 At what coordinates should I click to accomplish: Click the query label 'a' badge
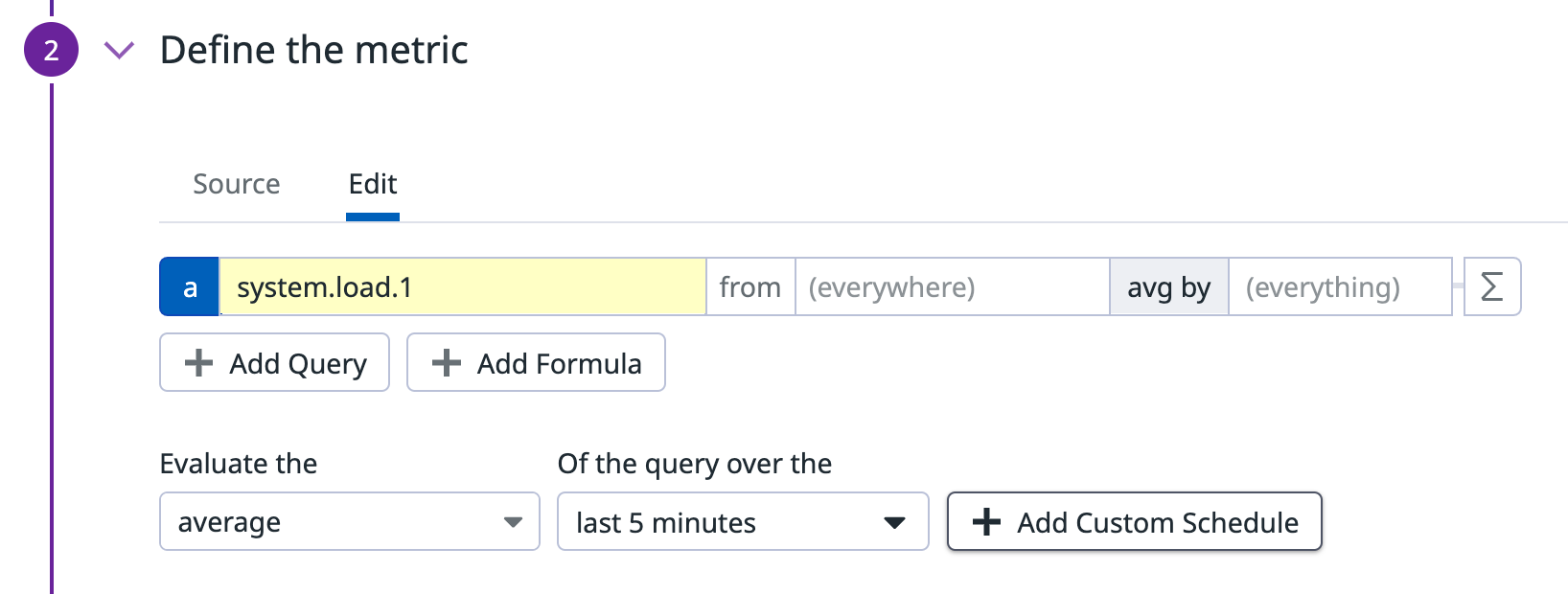190,286
